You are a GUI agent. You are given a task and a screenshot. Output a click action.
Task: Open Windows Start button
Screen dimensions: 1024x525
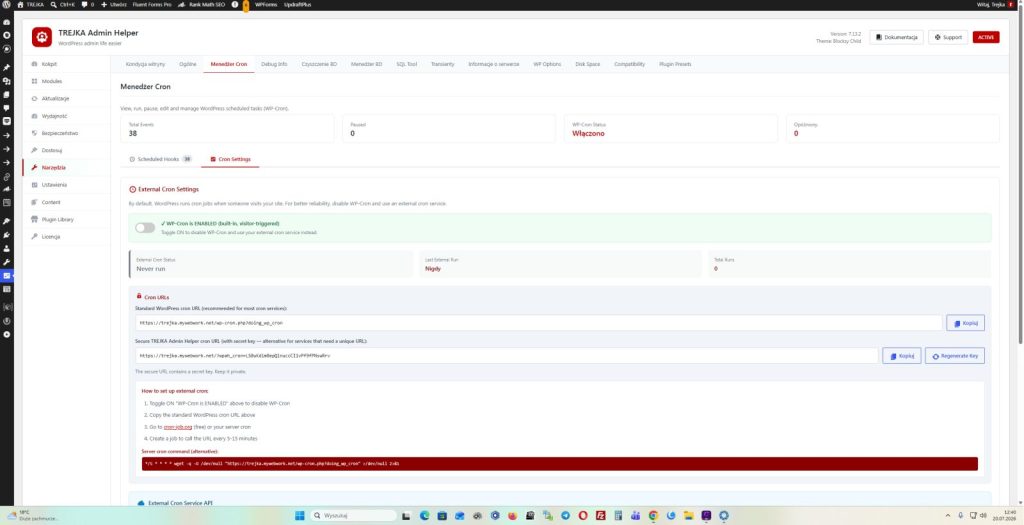coord(300,515)
